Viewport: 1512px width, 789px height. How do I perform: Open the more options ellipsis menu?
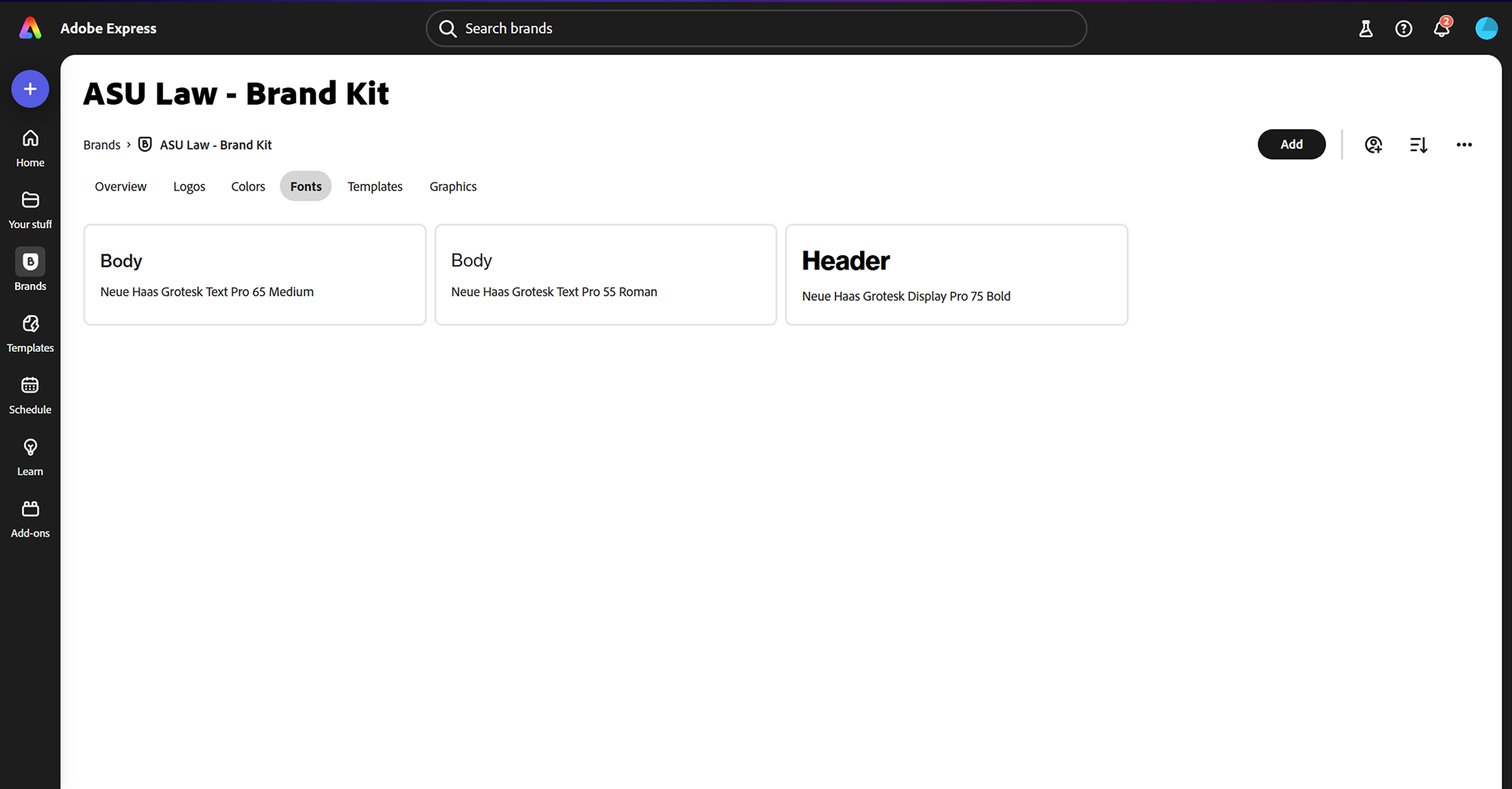tap(1464, 145)
